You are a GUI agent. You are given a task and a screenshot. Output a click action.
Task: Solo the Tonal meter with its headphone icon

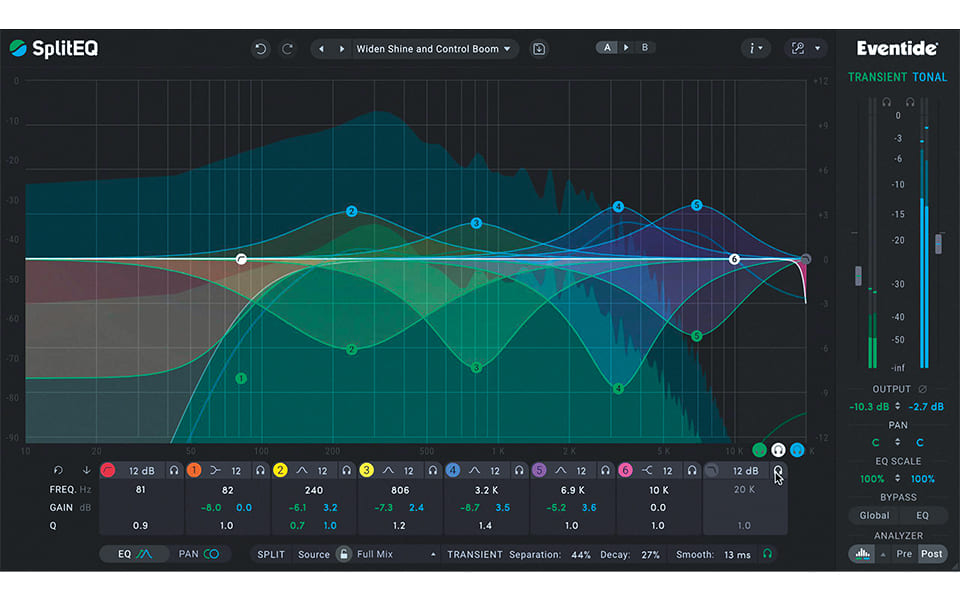pos(910,102)
